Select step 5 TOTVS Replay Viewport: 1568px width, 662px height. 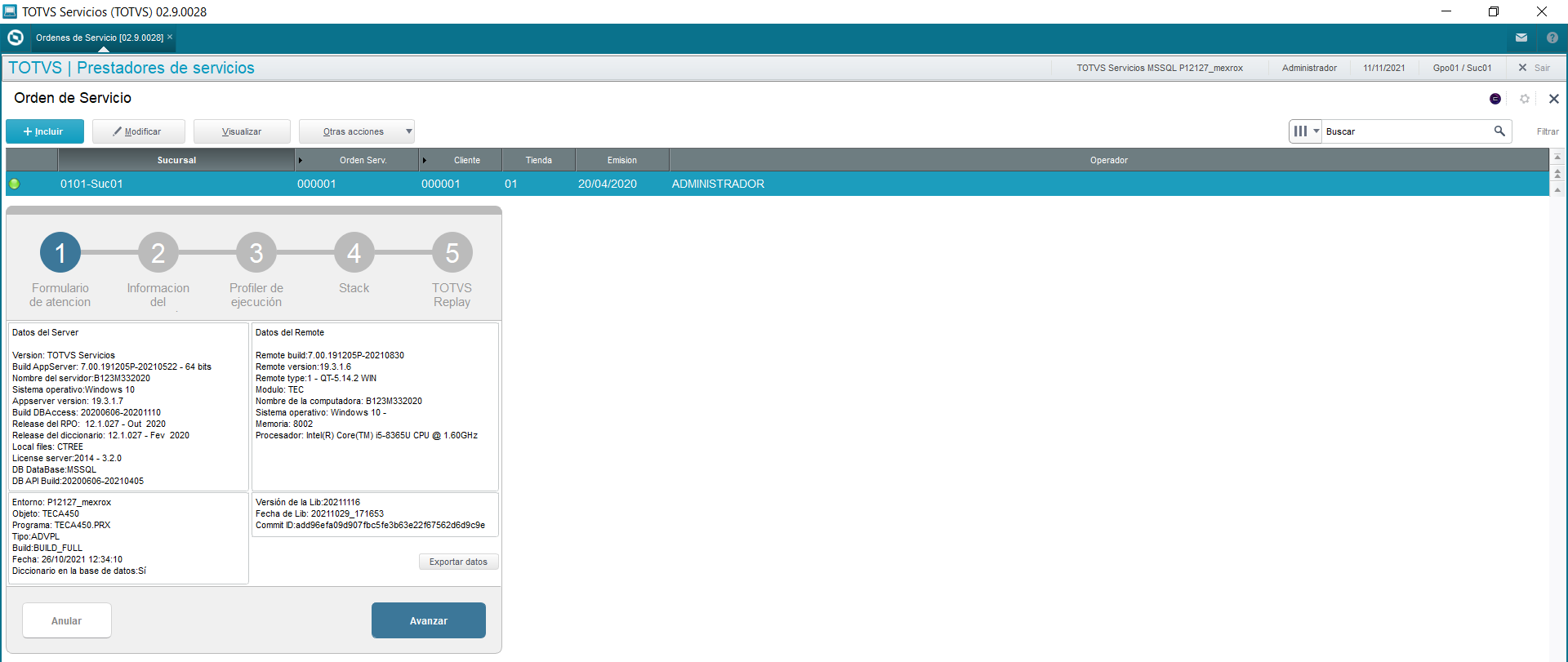(x=452, y=253)
